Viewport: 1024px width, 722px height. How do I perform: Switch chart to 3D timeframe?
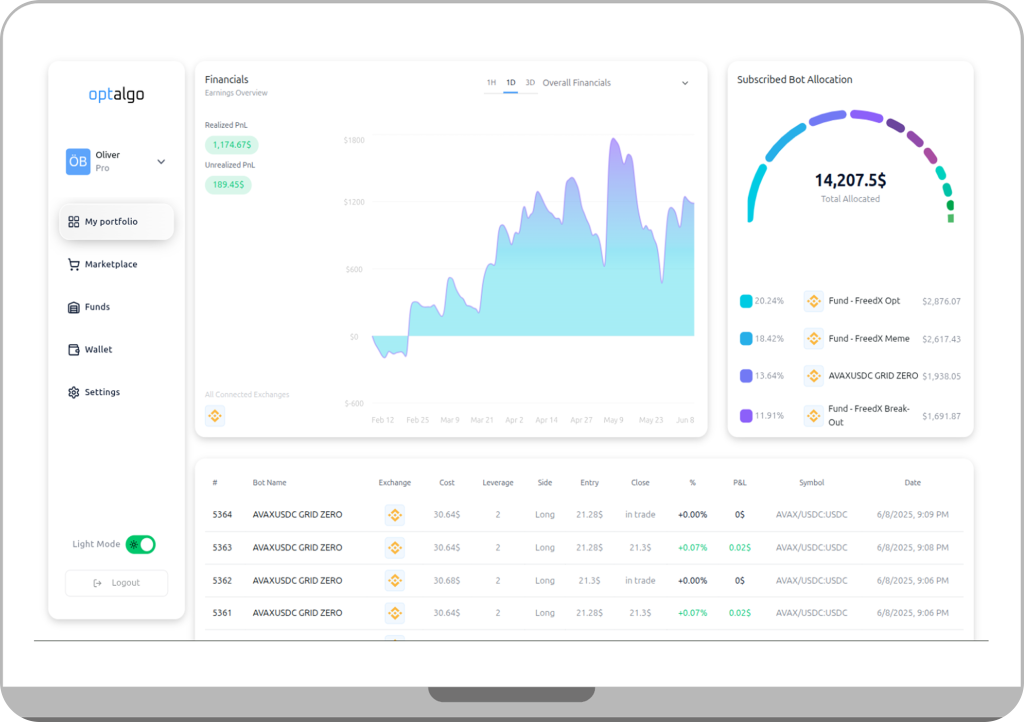(530, 83)
